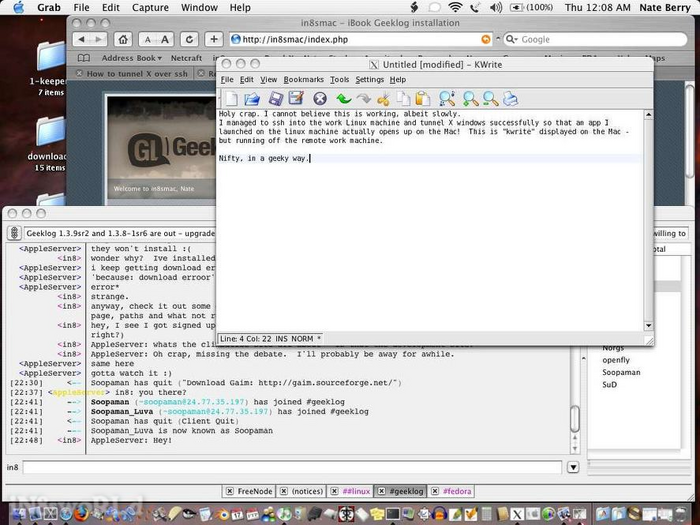Click the Firefox icon in the Dock
This screenshot has width=700, height=525.
(81, 514)
